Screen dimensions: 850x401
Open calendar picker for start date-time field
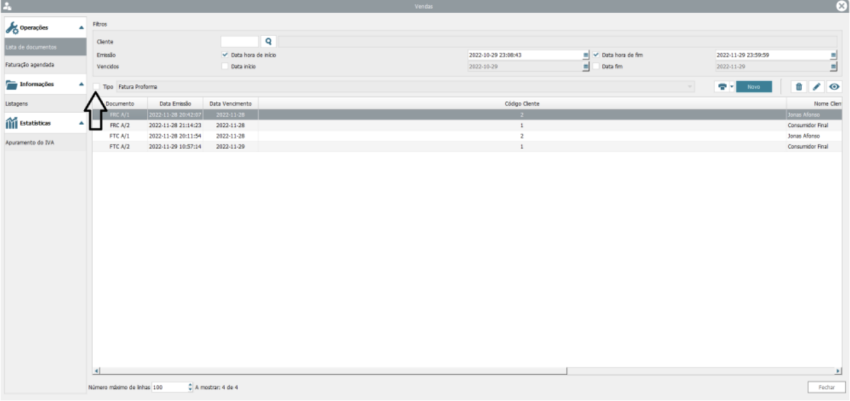(x=586, y=55)
